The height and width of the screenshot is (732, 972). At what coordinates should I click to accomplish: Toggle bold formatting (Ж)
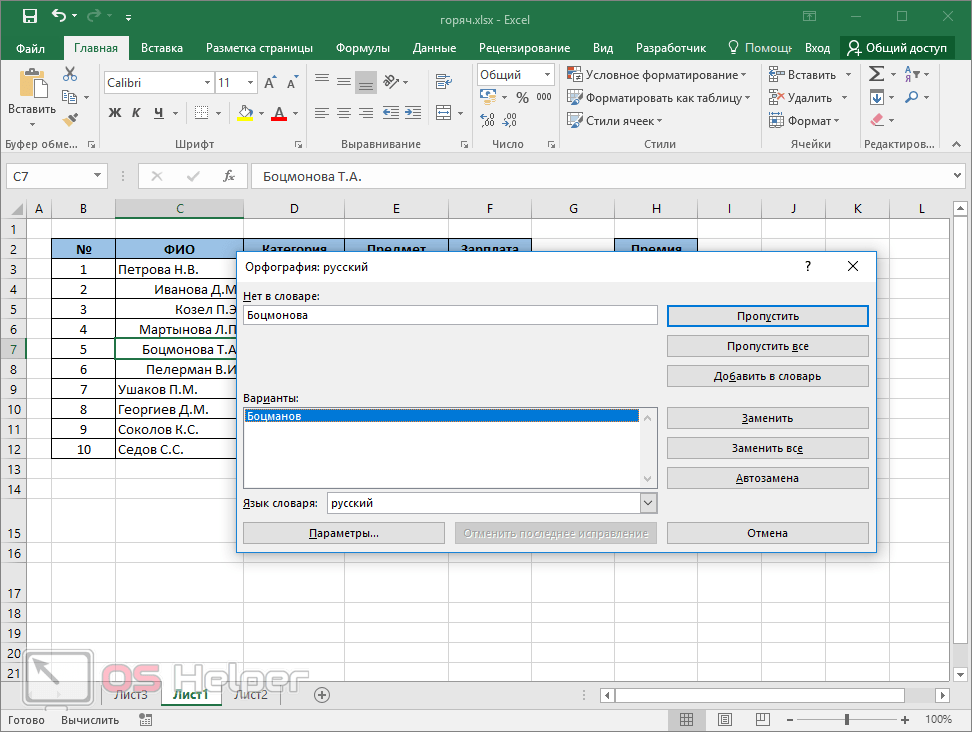pos(114,113)
